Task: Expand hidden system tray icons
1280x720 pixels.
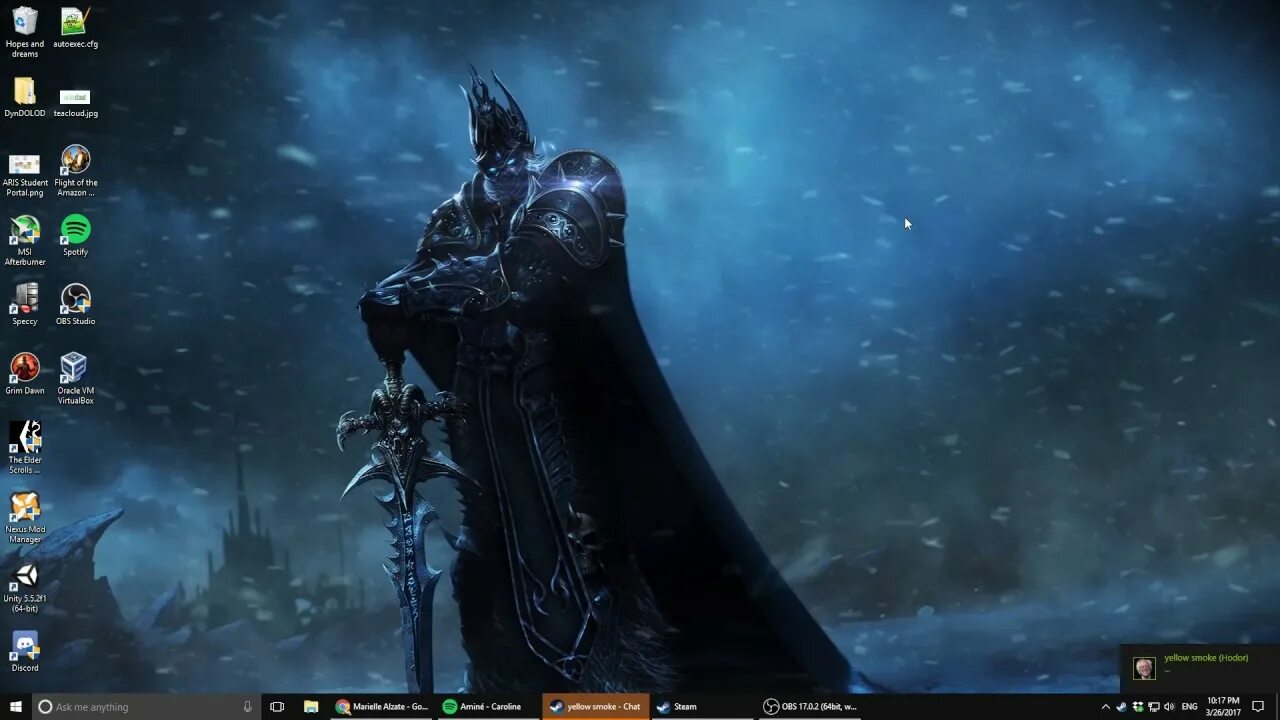Action: point(1105,707)
